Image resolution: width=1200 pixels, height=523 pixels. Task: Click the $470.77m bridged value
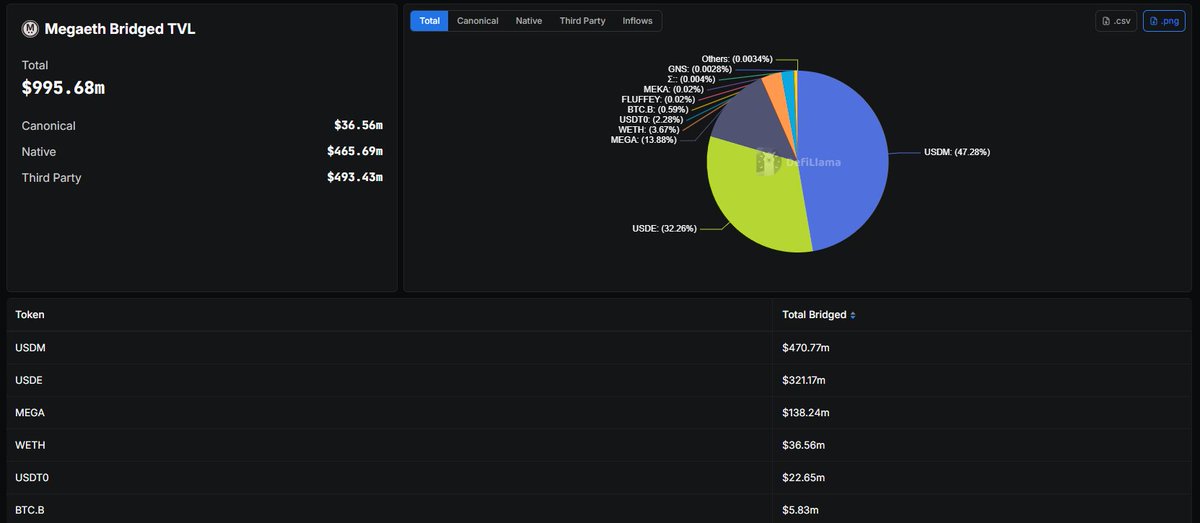805,348
